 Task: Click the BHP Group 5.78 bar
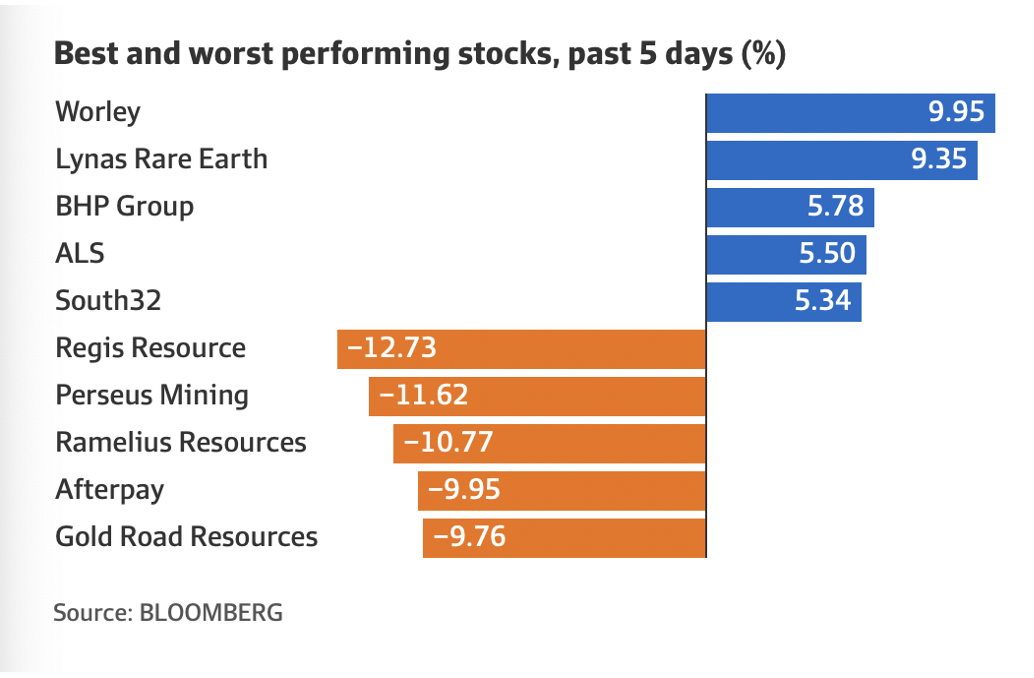coord(790,207)
